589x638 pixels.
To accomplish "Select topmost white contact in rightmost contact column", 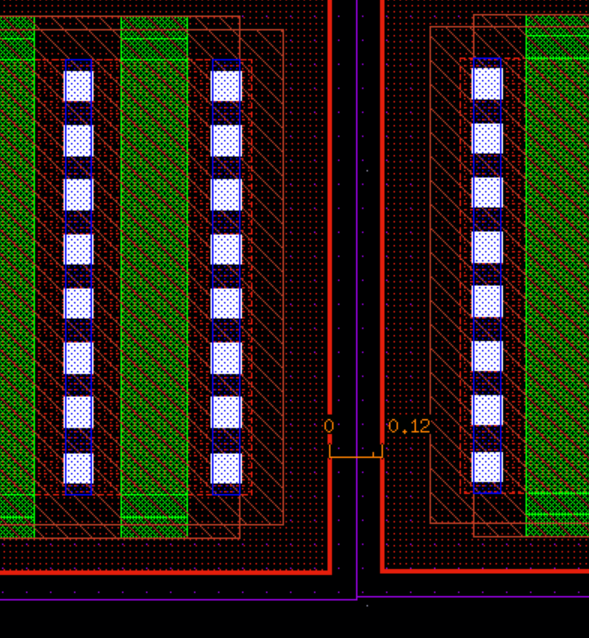I will [x=487, y=84].
